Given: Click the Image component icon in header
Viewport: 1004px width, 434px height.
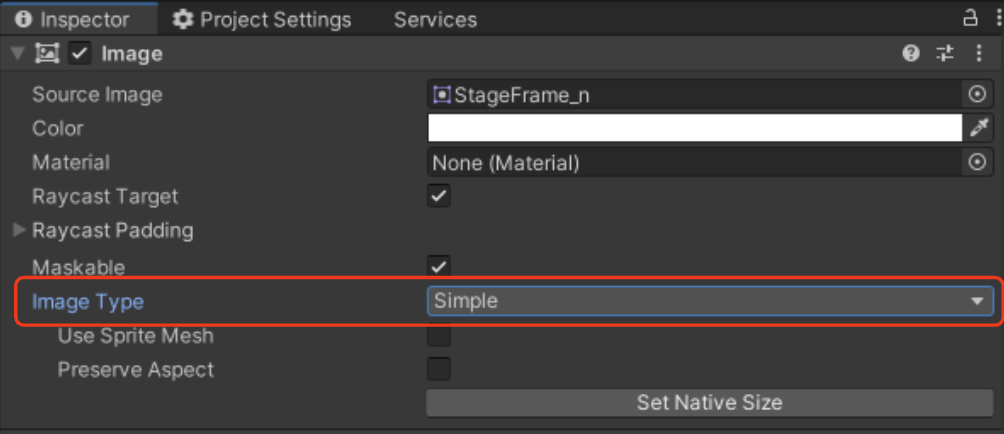Looking at the screenshot, I should pos(47,54).
